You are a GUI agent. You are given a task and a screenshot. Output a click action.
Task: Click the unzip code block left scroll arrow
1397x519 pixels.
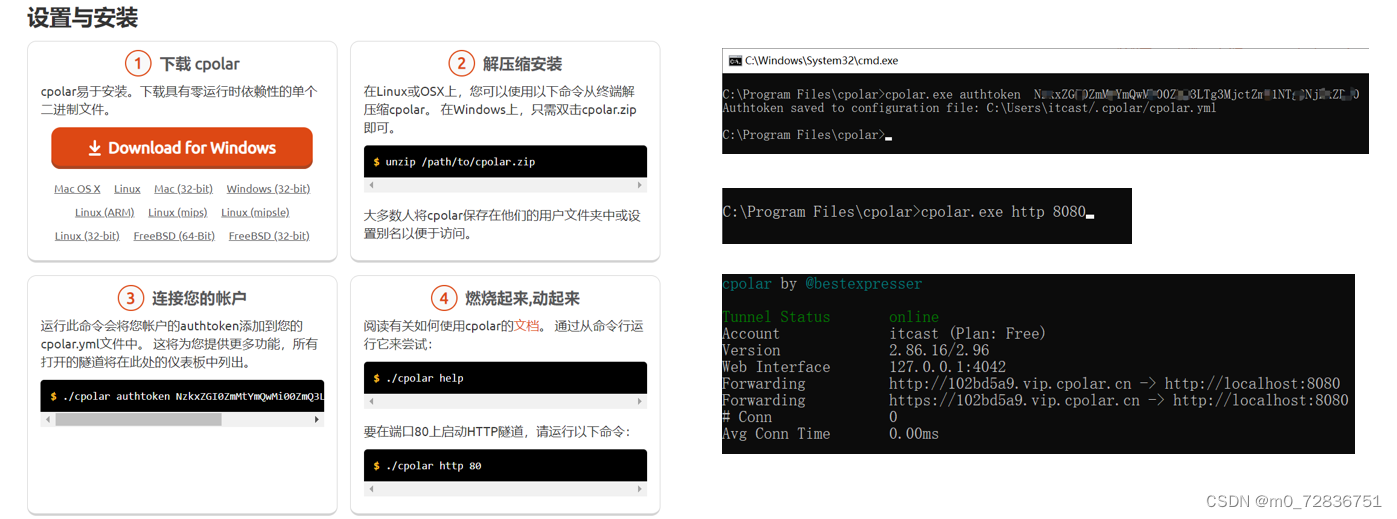(x=370, y=186)
